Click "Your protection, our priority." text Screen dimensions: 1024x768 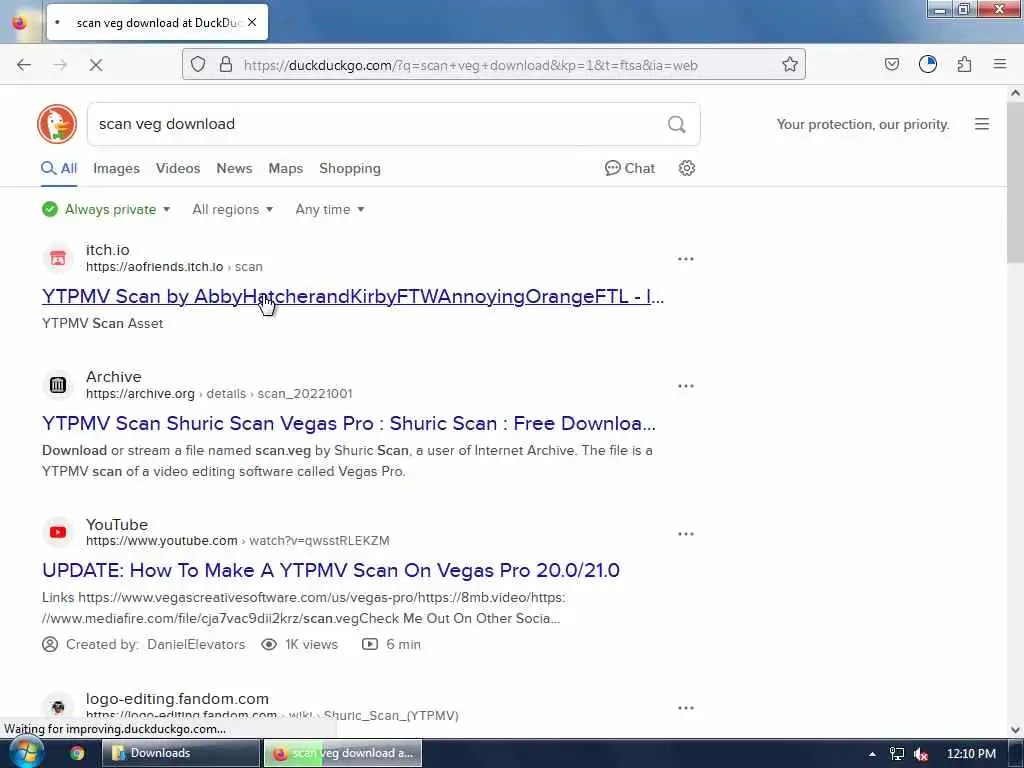tap(863, 124)
